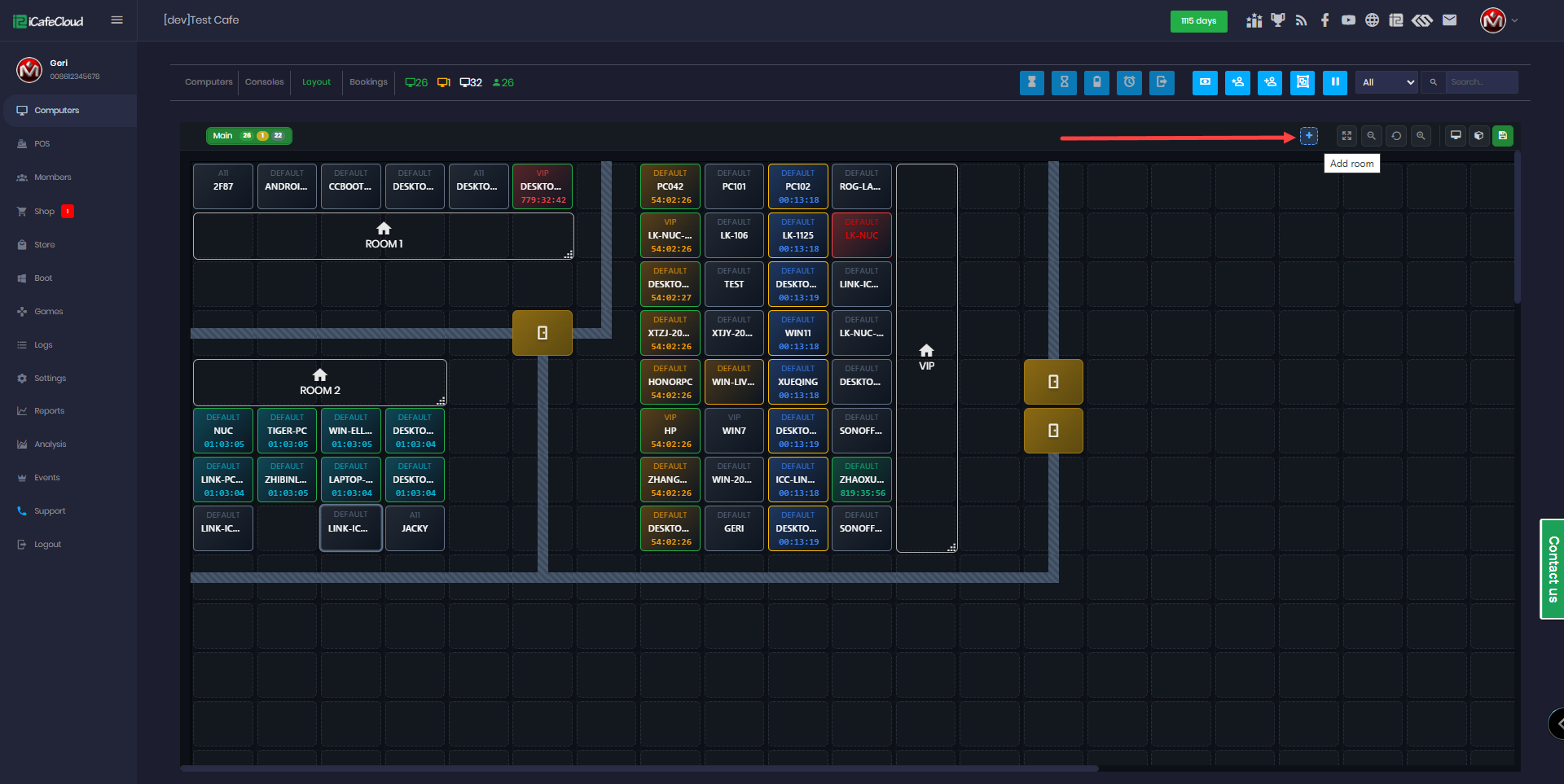Click the Add room plus icon
1564x784 pixels.
[x=1308, y=136]
